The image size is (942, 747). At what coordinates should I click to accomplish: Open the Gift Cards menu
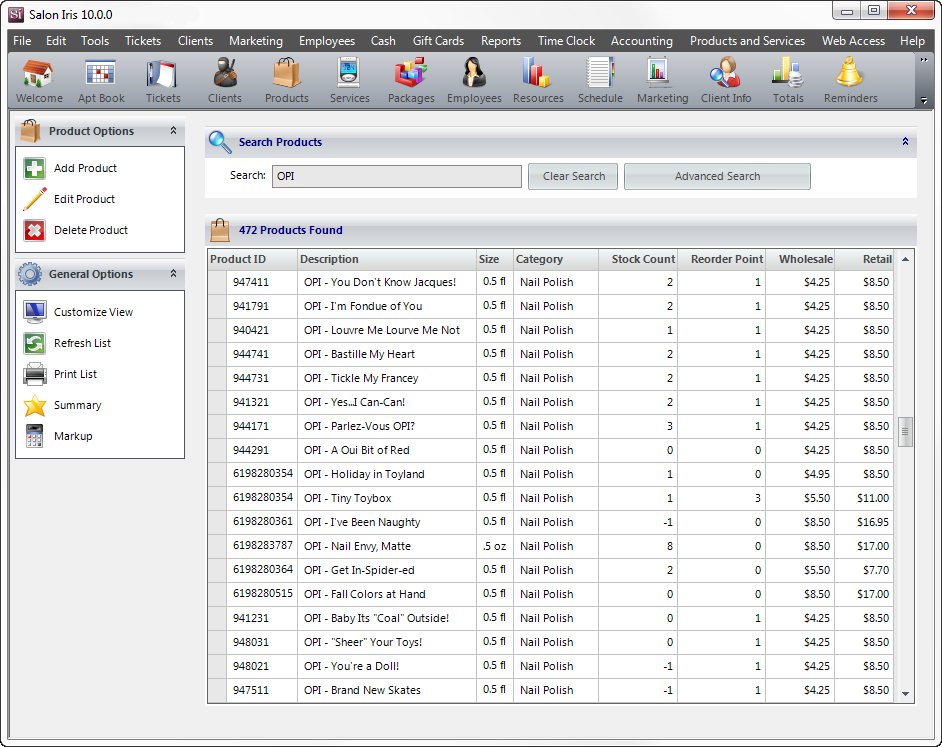pyautogui.click(x=438, y=41)
